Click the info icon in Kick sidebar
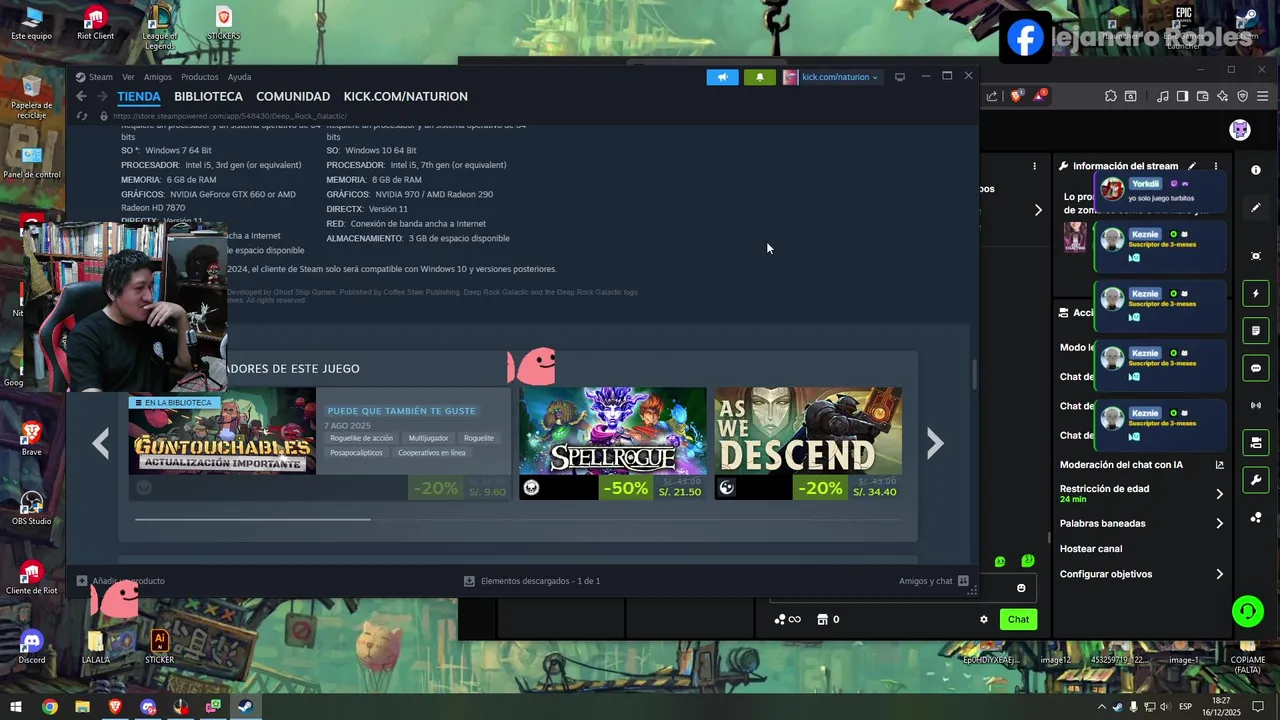Image resolution: width=1280 pixels, height=720 pixels. click(1256, 170)
